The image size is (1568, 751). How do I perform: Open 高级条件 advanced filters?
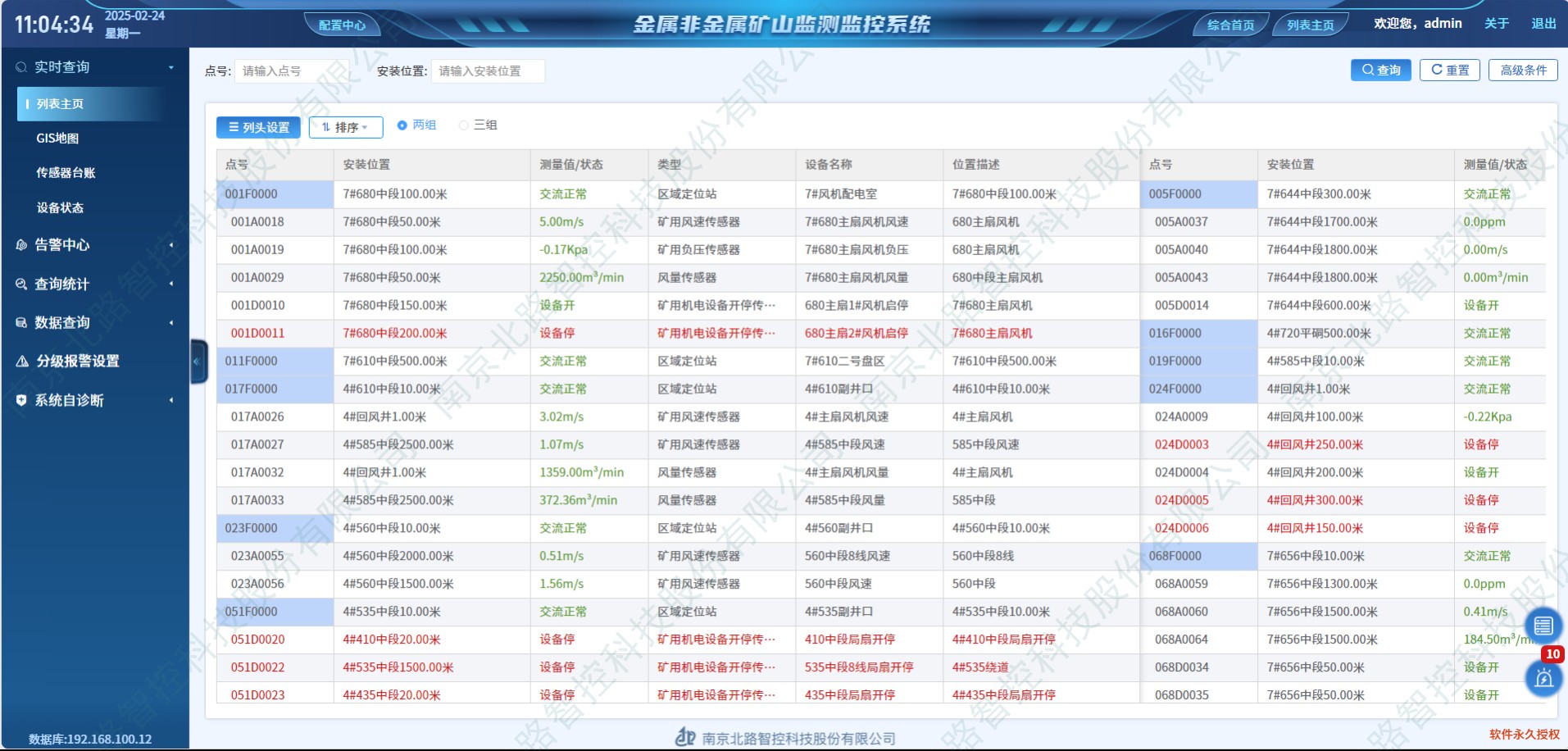coord(1523,71)
